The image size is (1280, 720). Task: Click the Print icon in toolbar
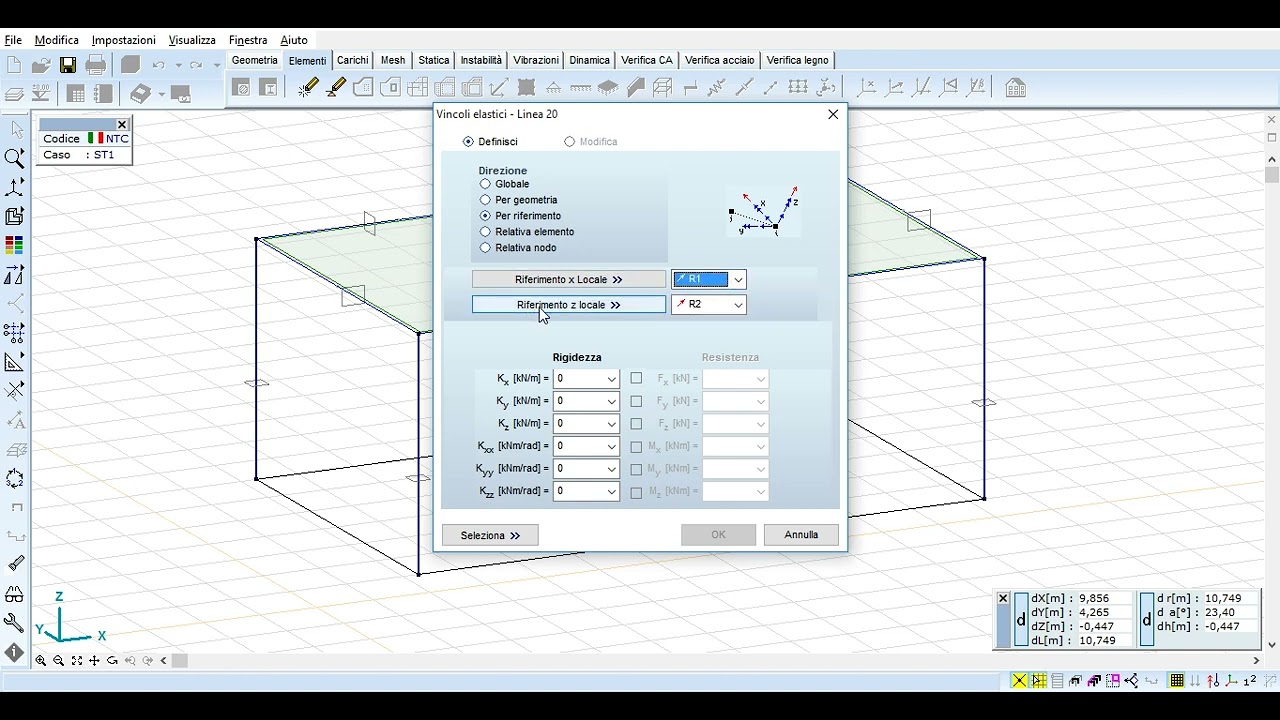tap(96, 65)
